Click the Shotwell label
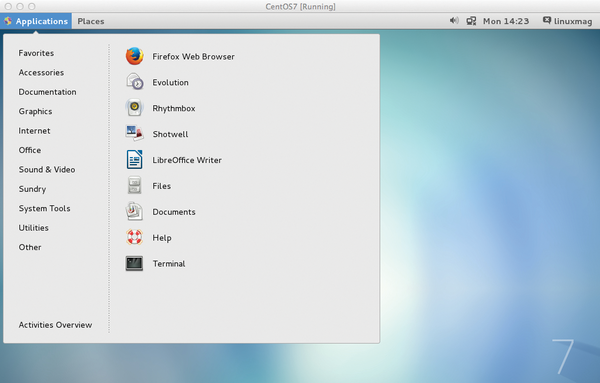The image size is (600, 383). coord(170,134)
